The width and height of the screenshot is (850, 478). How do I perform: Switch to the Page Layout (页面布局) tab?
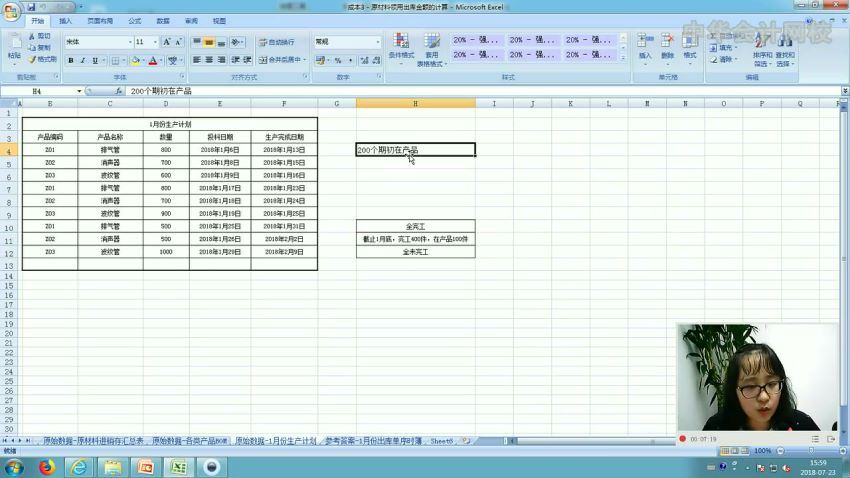click(x=100, y=21)
